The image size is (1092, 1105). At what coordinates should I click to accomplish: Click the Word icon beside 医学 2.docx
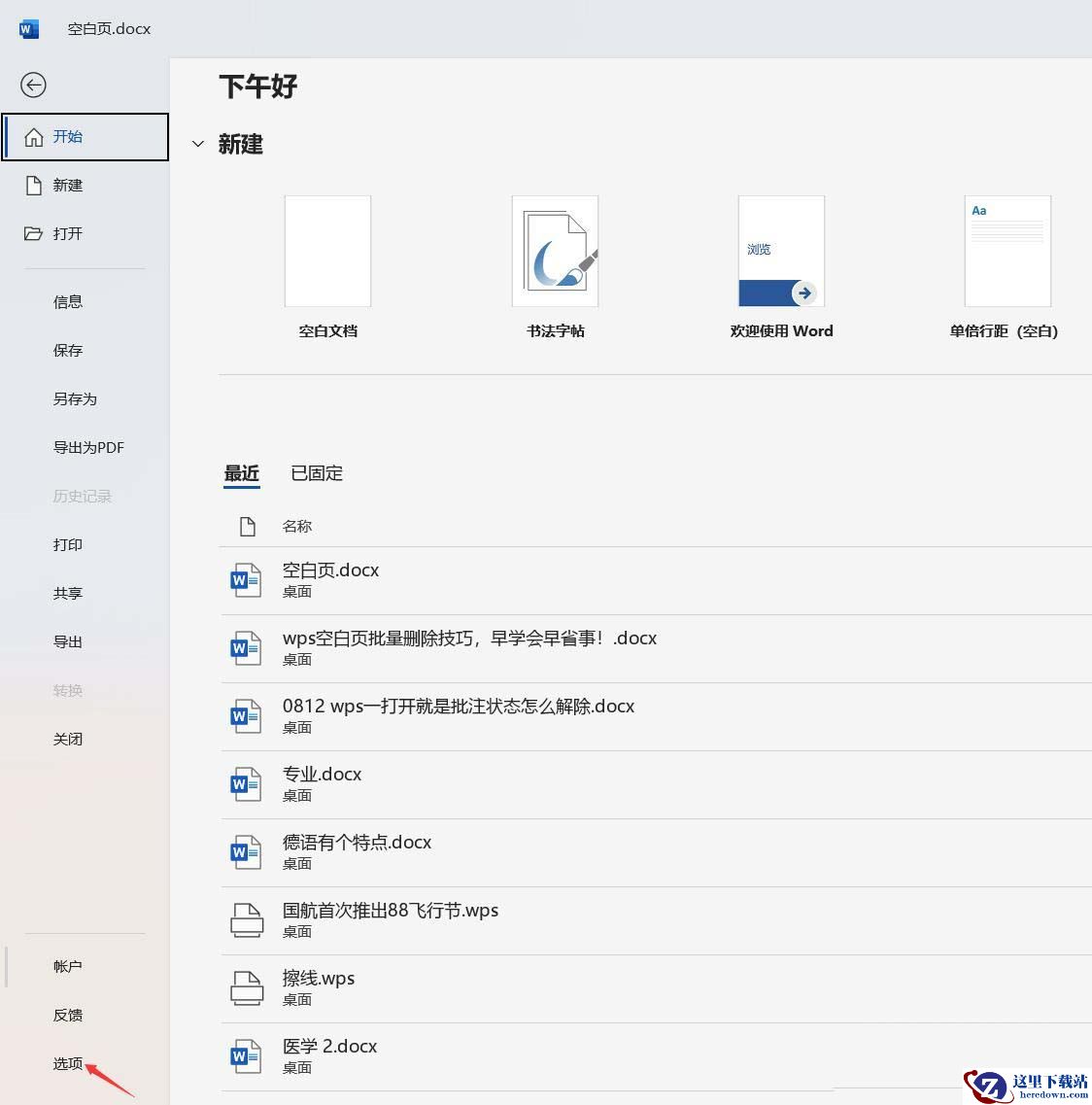[x=246, y=1056]
